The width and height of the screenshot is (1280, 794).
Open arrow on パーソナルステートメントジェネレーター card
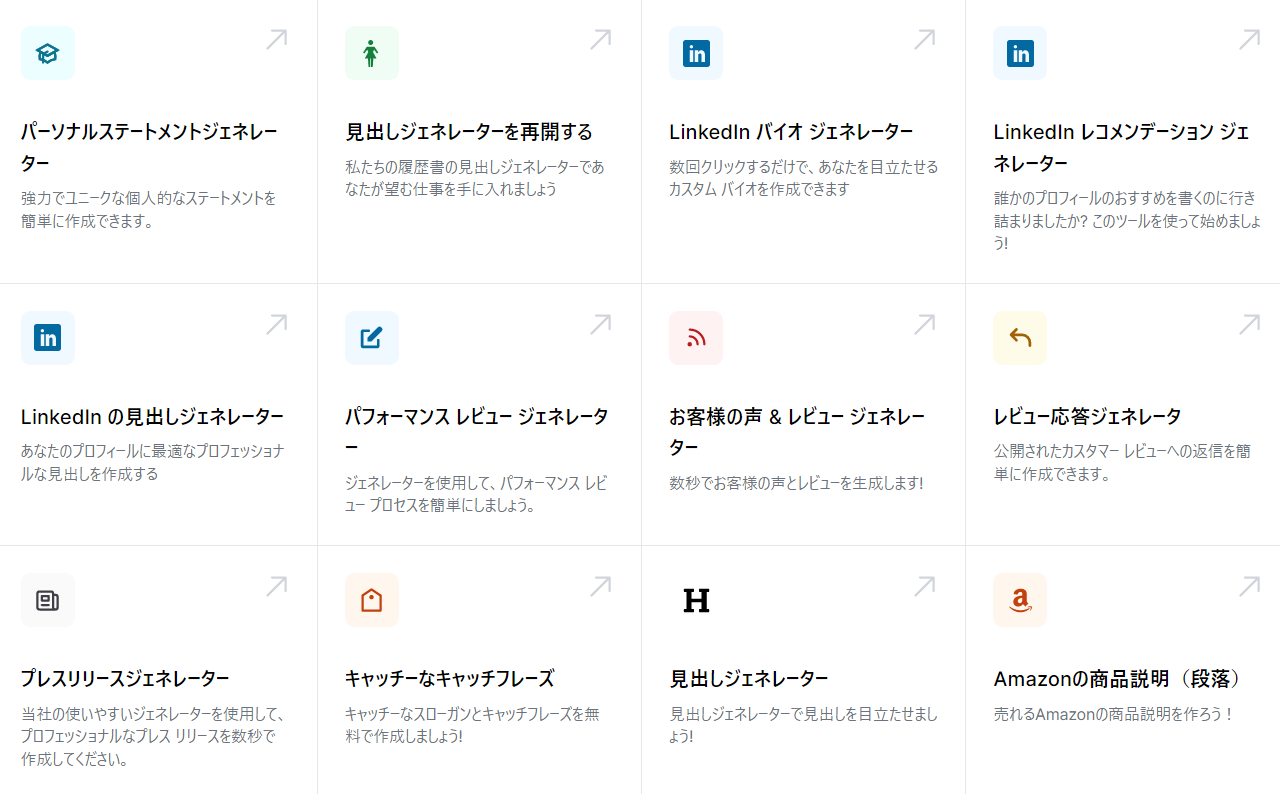pyautogui.click(x=276, y=39)
